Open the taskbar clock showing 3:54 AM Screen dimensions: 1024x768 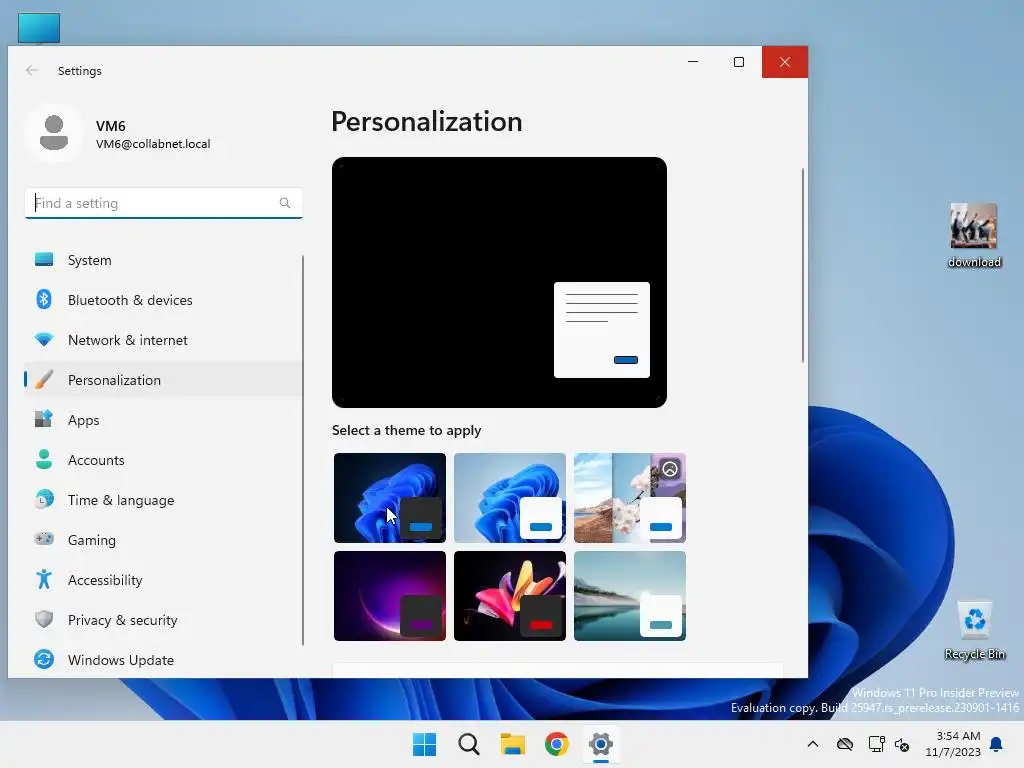[953, 744]
